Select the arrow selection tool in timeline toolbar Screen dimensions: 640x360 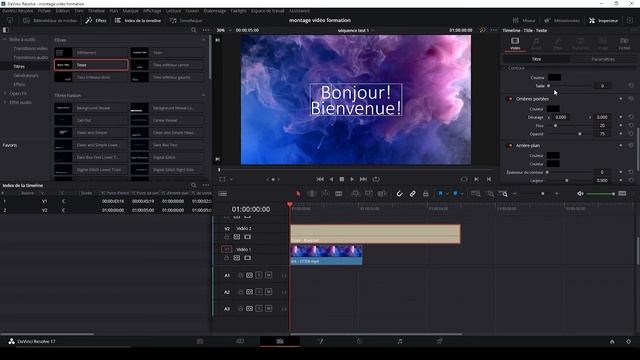pos(298,193)
